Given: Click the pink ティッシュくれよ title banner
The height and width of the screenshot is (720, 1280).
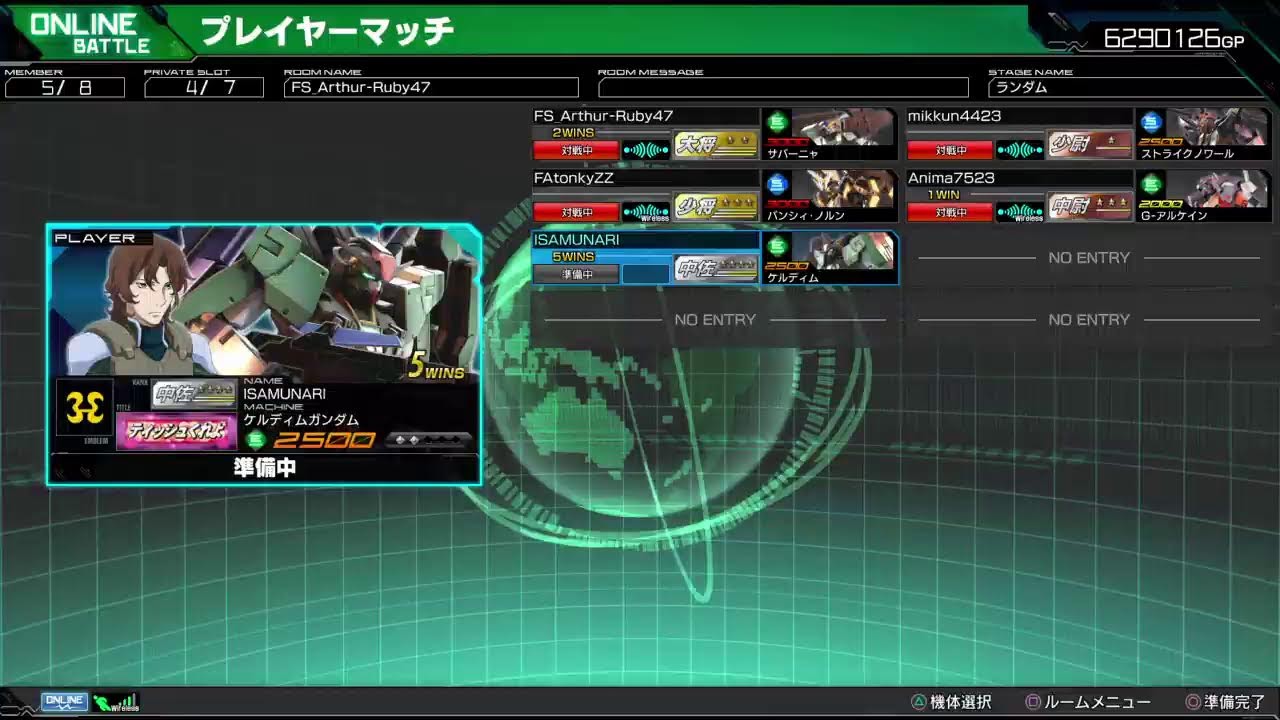Looking at the screenshot, I should tap(177, 432).
